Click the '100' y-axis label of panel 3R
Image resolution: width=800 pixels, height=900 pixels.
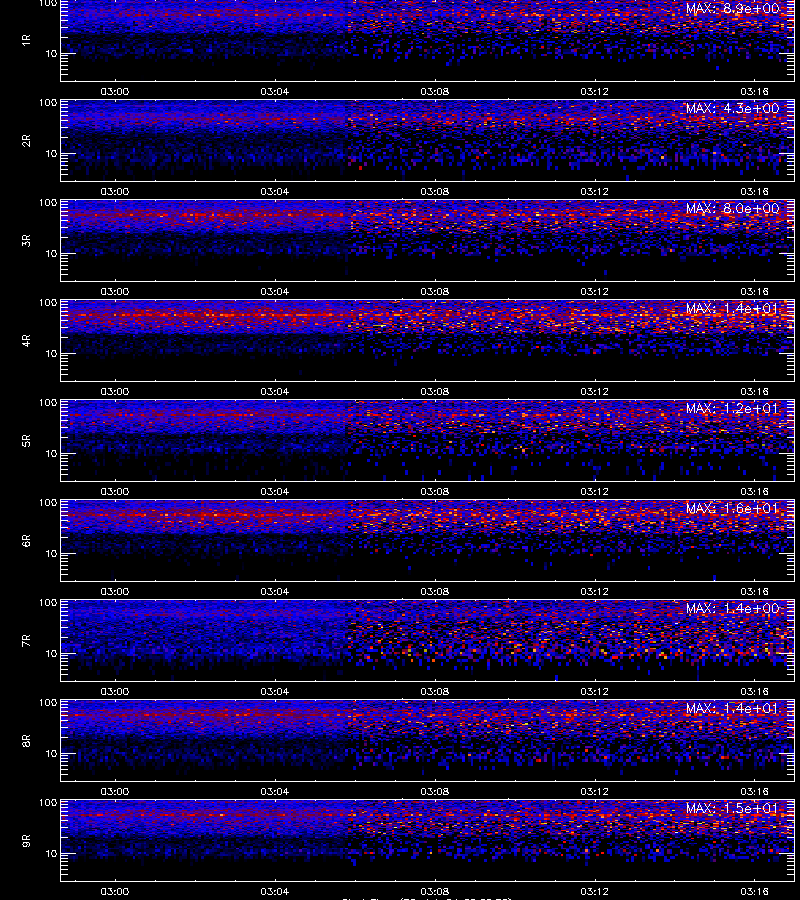coord(48,203)
